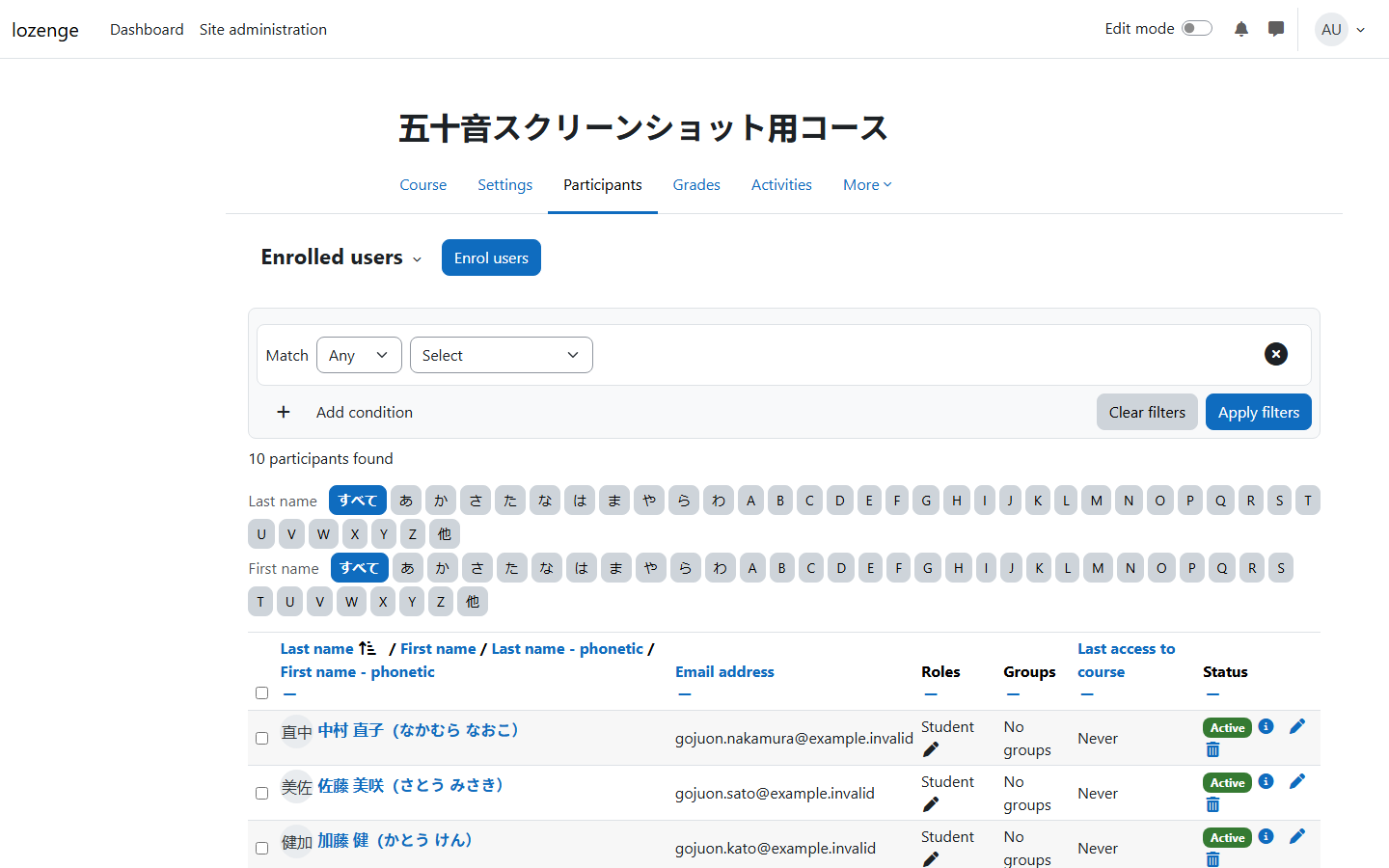Image resolution: width=1389 pixels, height=868 pixels.
Task: Edit role assignments for 佐藤 美咲
Action: 931,804
